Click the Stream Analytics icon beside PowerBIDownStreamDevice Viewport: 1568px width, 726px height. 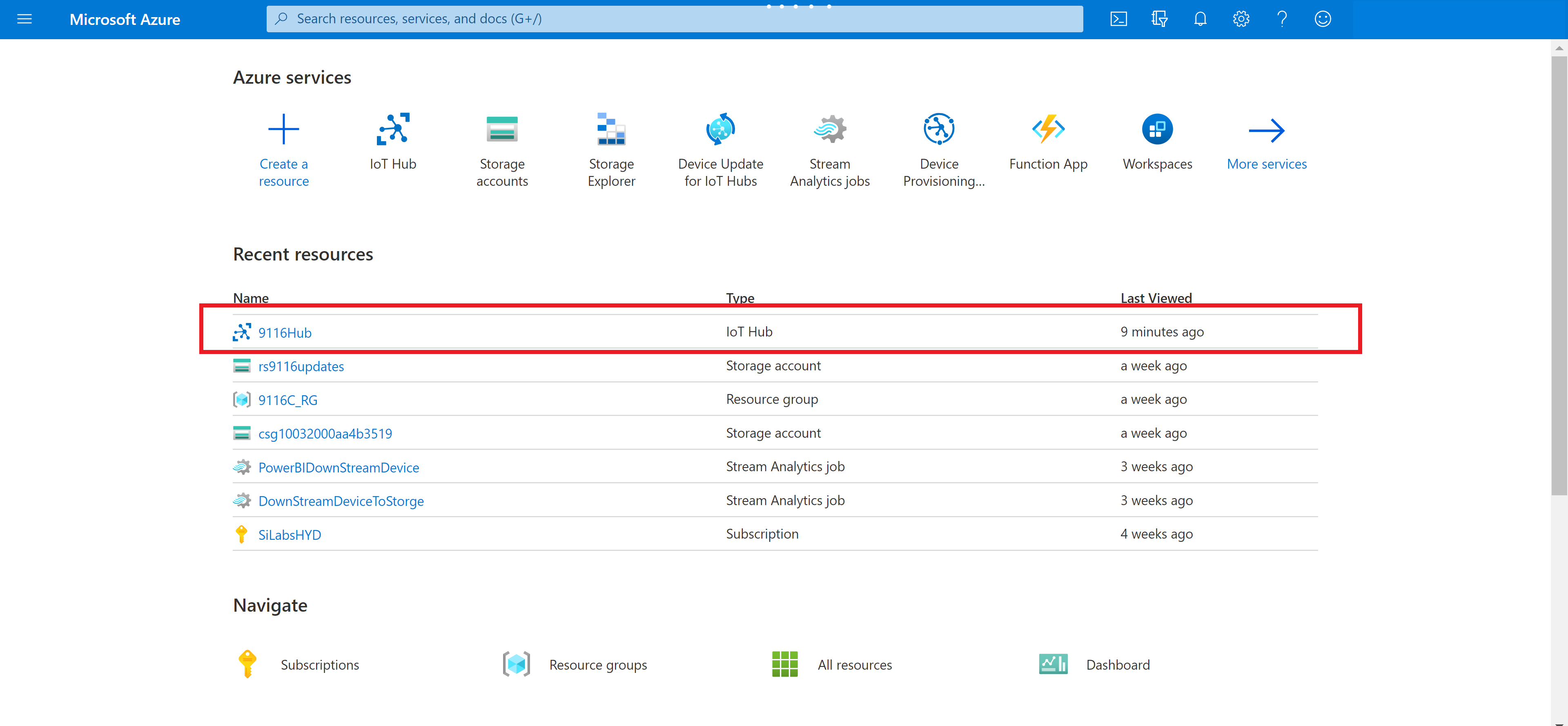[242, 467]
